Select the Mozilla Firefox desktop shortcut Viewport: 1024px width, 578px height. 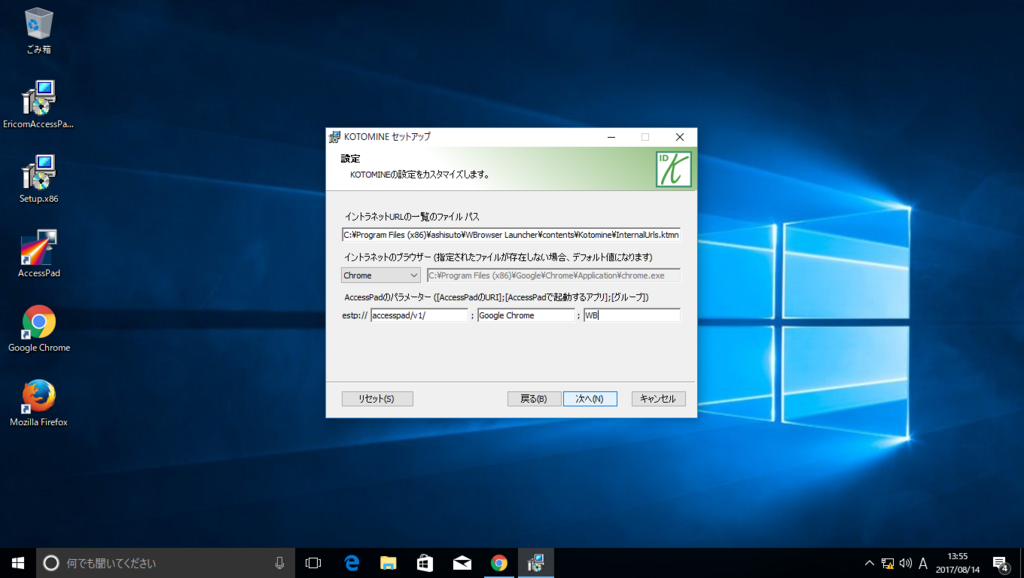click(x=39, y=402)
